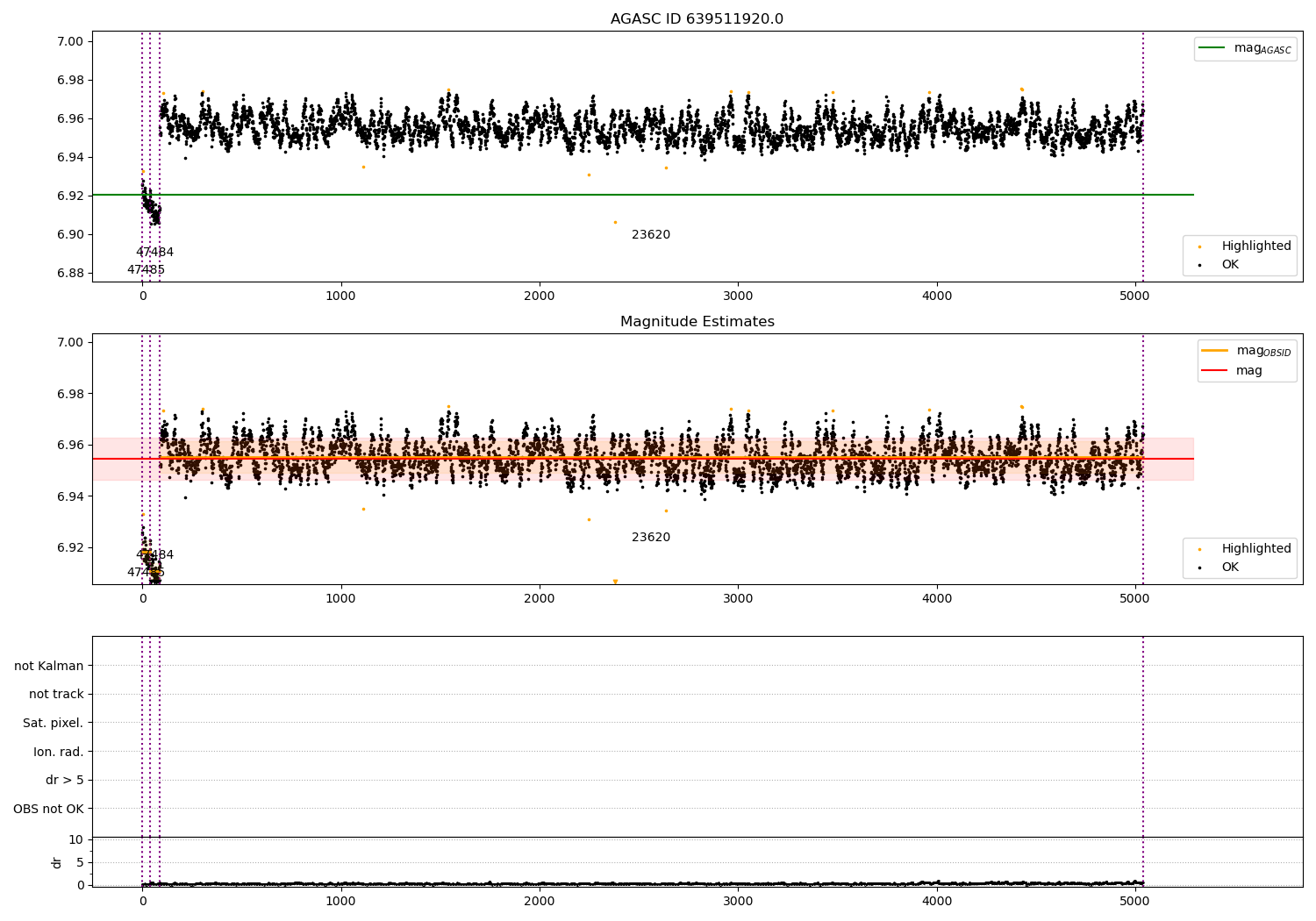Click 'Highlighted' label in Magnitude Estimates legend

(1256, 549)
